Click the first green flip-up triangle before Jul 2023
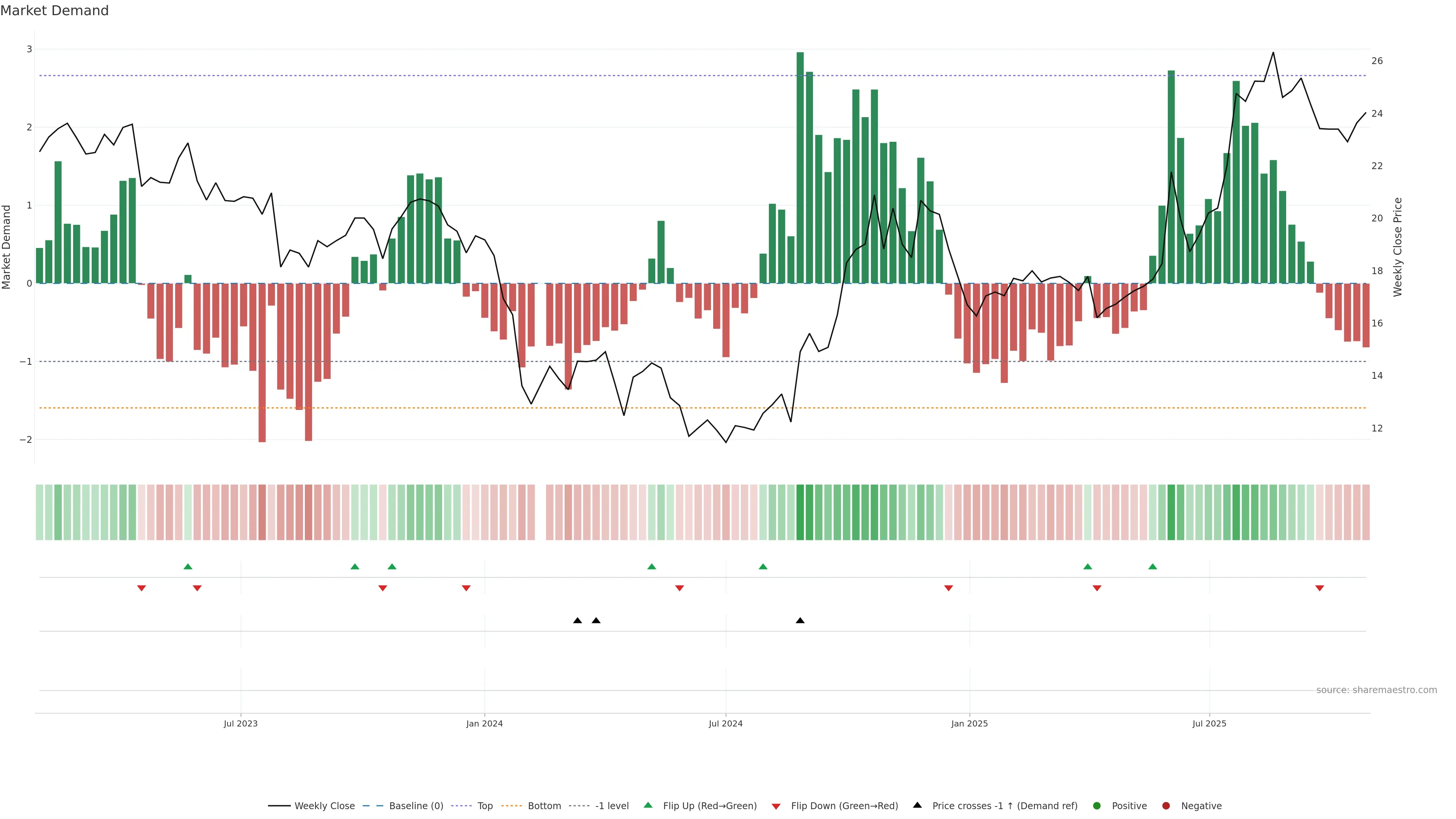The image size is (1456, 819). point(188,566)
